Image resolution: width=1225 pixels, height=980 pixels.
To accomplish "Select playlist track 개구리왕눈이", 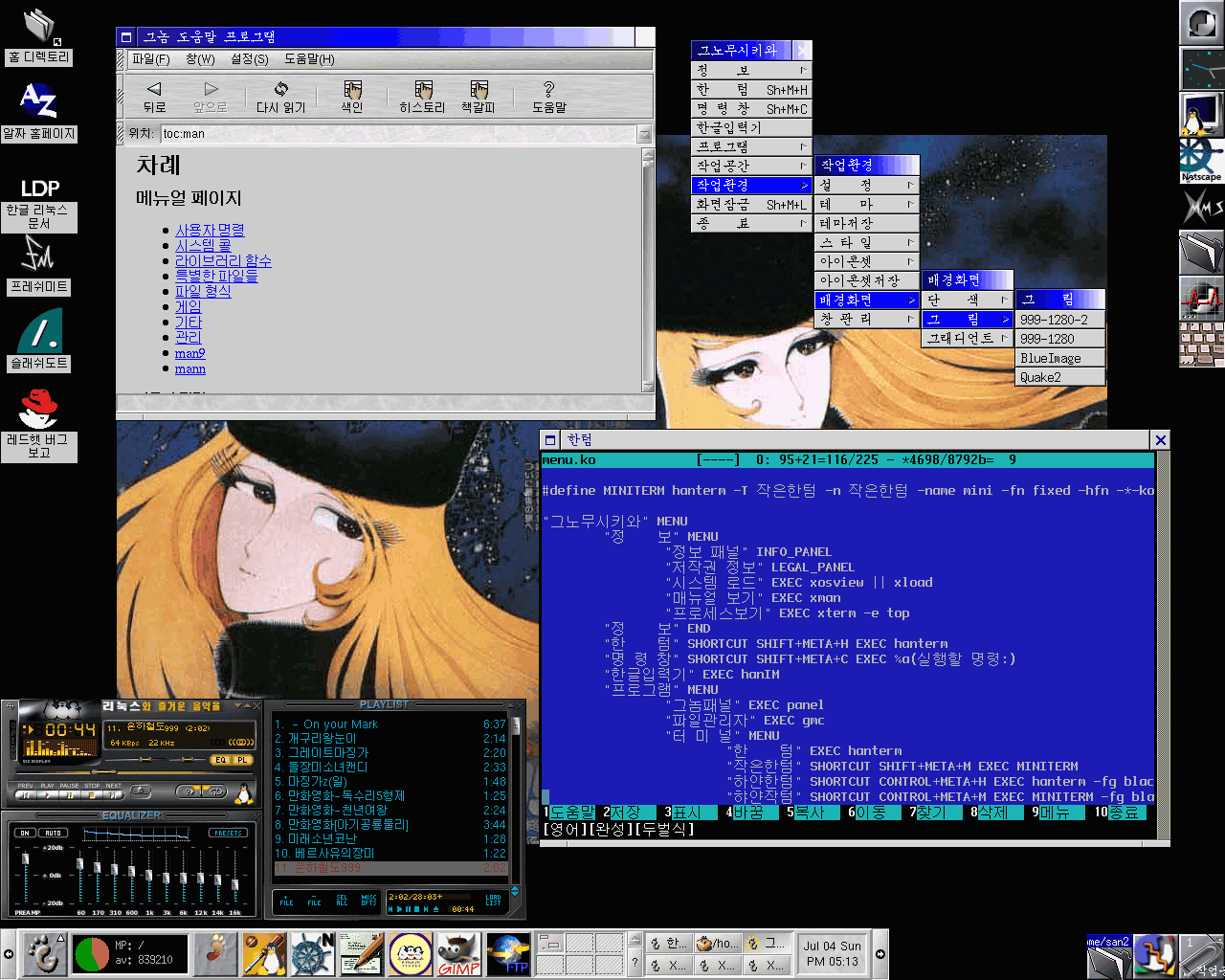I will click(x=322, y=739).
